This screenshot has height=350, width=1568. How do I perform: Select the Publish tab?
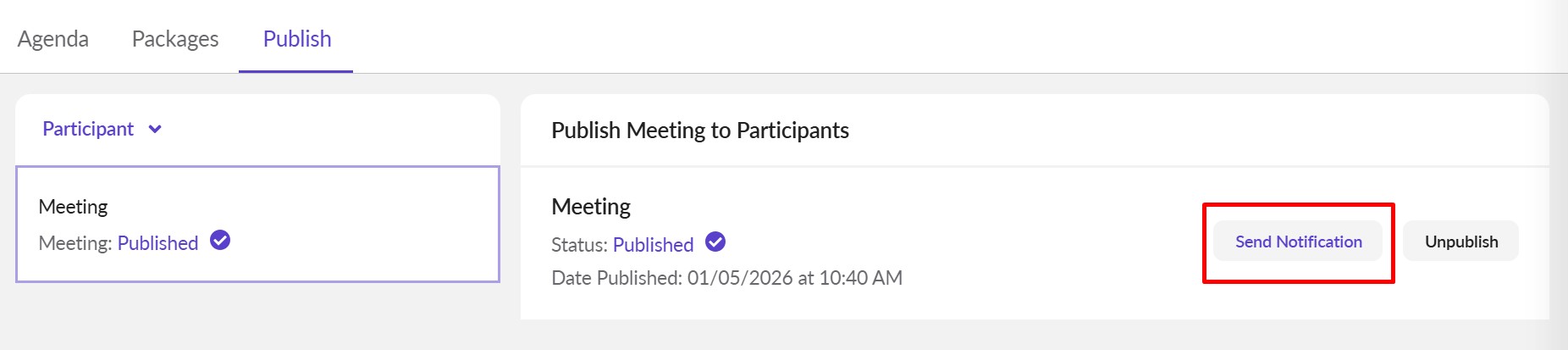click(296, 39)
